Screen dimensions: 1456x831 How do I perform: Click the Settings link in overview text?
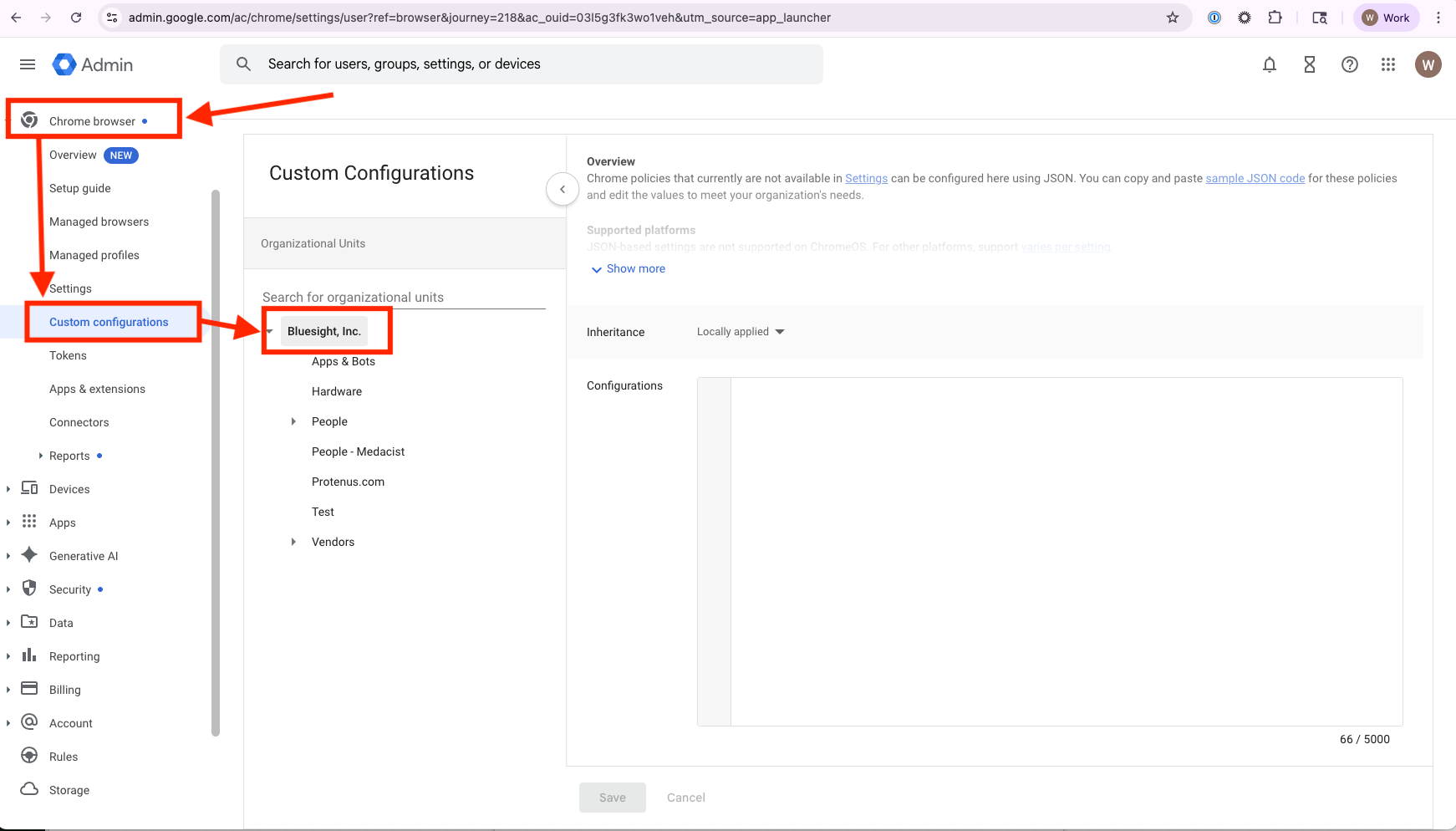pos(866,178)
